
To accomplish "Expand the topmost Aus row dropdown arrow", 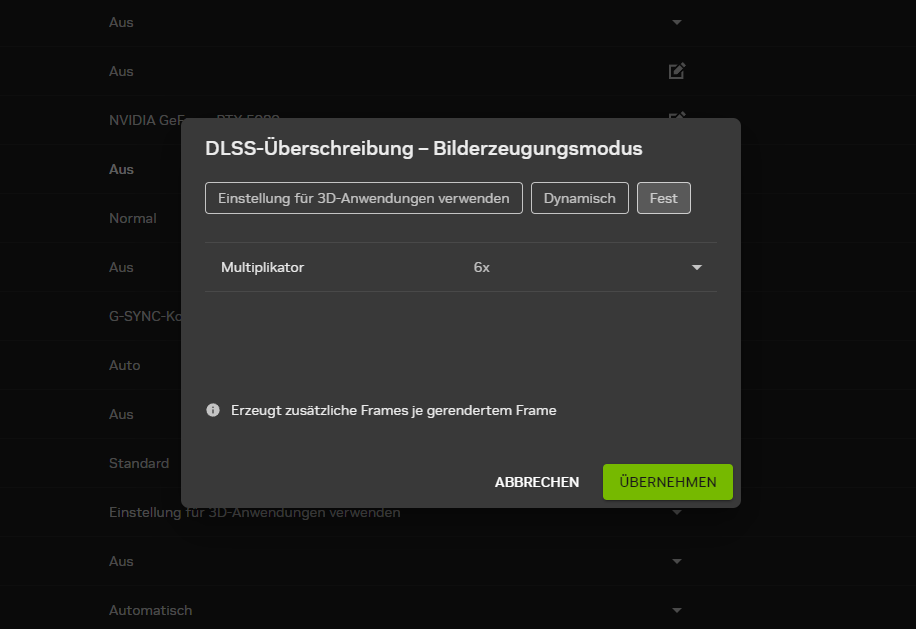I will (x=676, y=22).
